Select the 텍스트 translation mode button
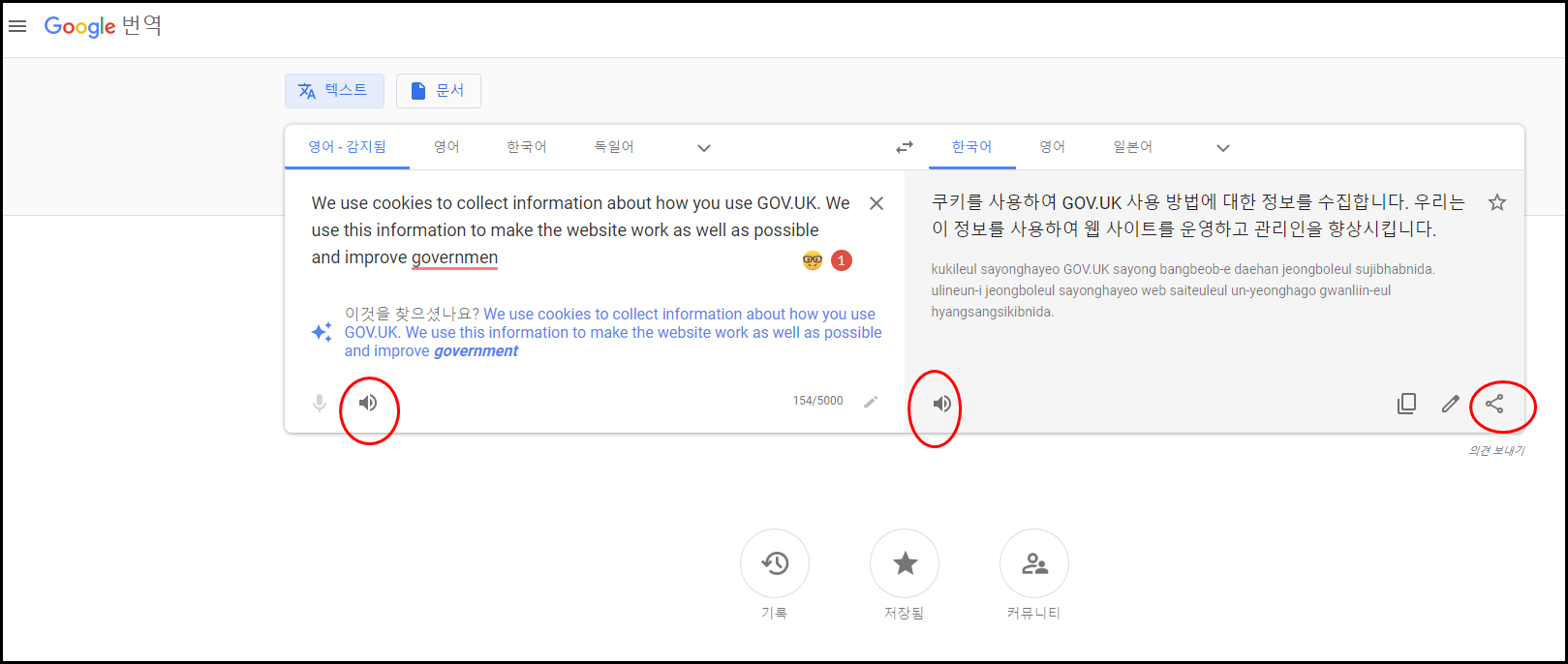Screen dimensions: 1568x664 pos(334,91)
